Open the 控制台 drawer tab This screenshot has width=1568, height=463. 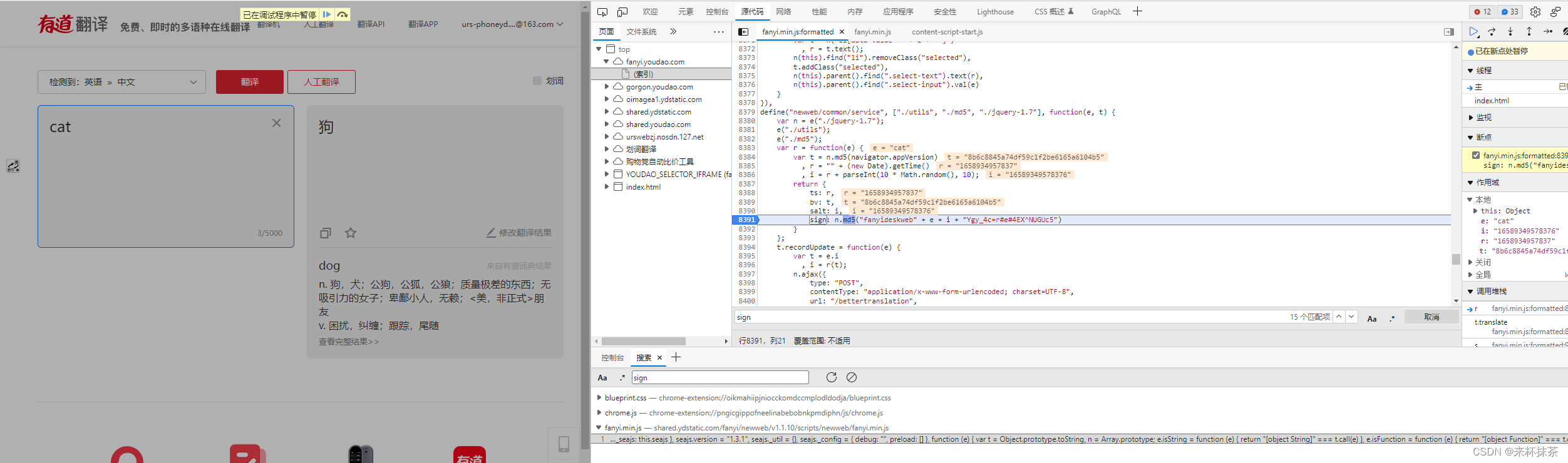[x=612, y=358]
